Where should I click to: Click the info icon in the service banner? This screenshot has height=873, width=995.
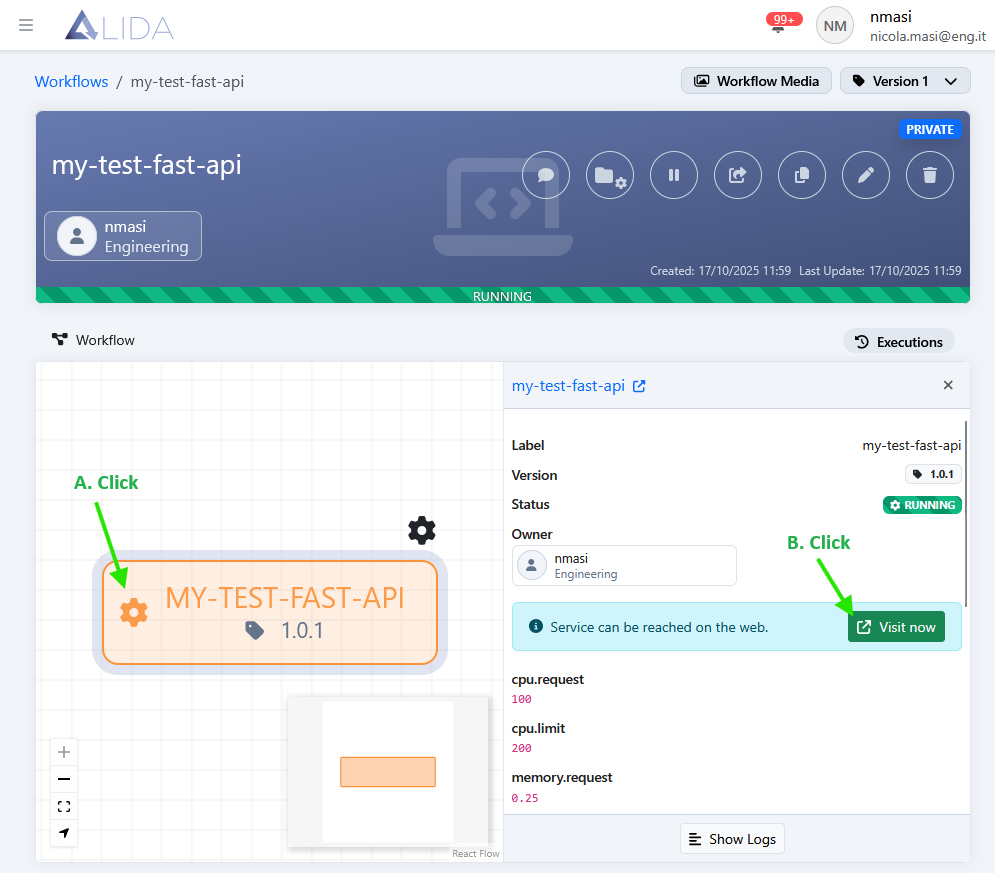536,626
